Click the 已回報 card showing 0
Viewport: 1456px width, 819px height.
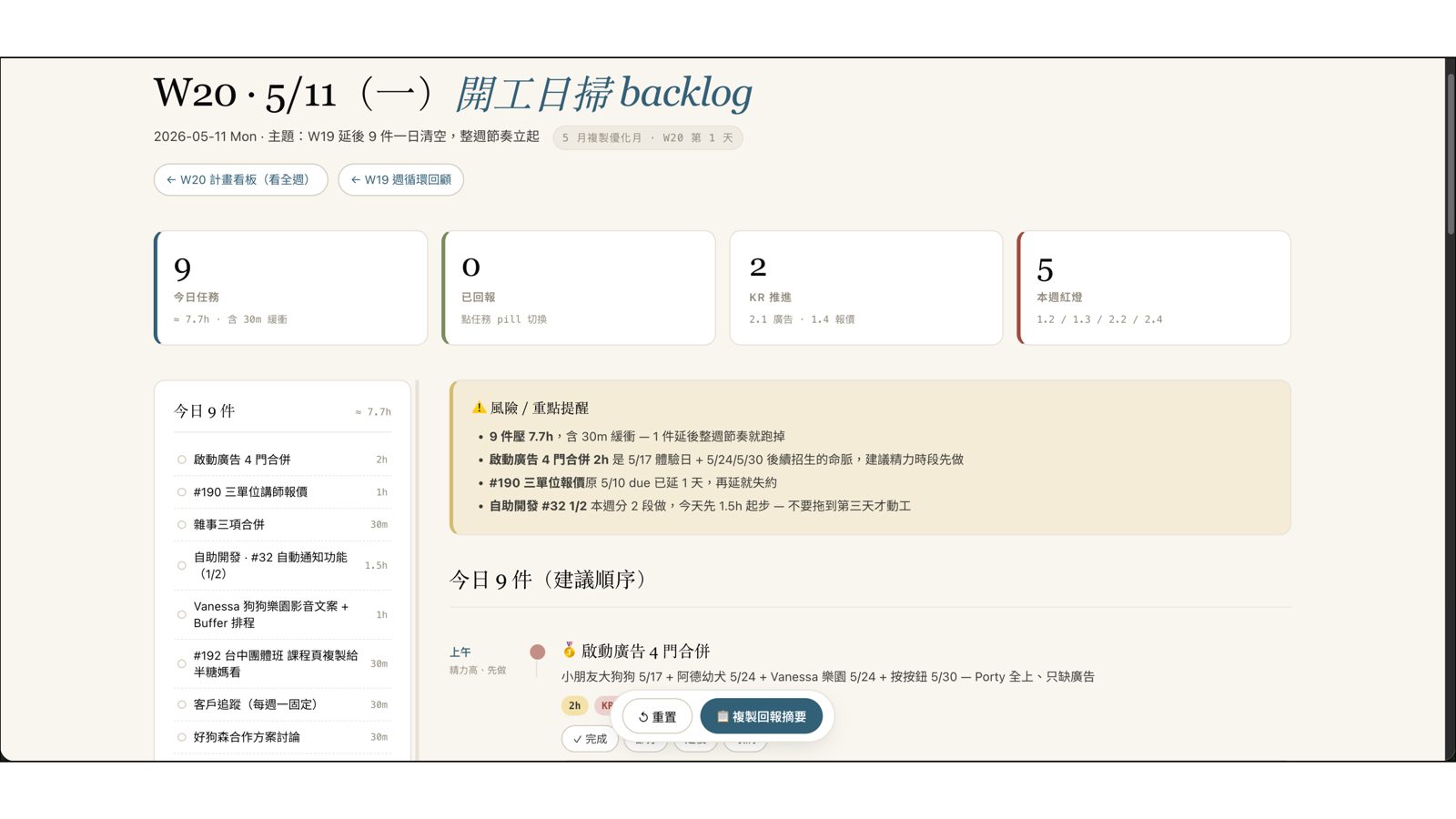(x=579, y=288)
